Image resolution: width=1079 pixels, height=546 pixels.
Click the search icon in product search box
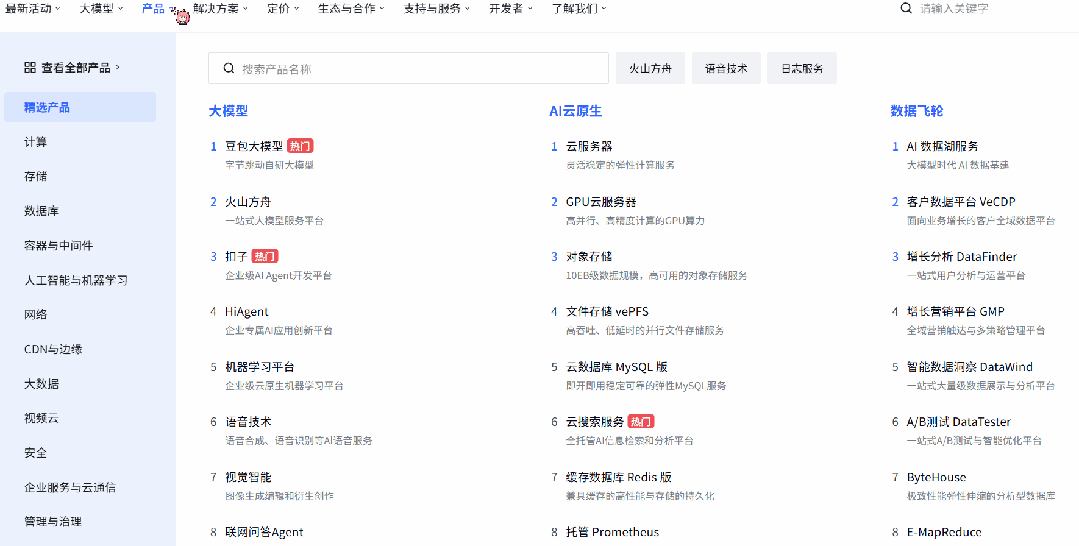tap(228, 68)
